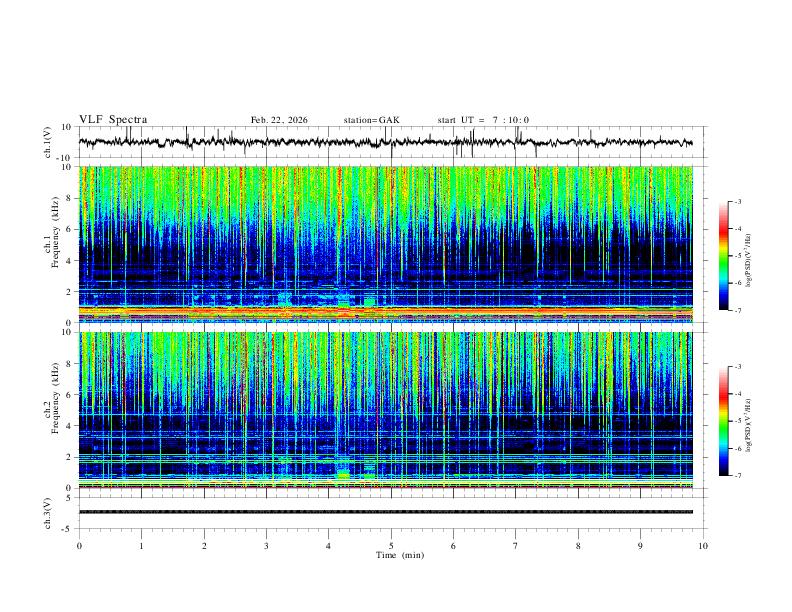Click time axis tick label '1'
The image size is (792, 612).
point(141,546)
